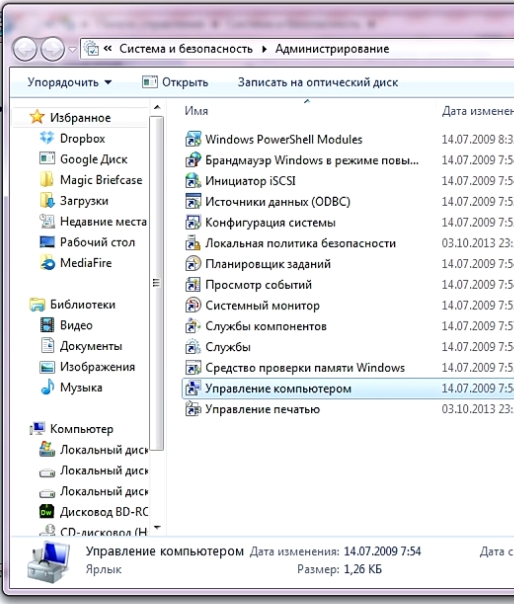Click the Музыка note icon

47,387
